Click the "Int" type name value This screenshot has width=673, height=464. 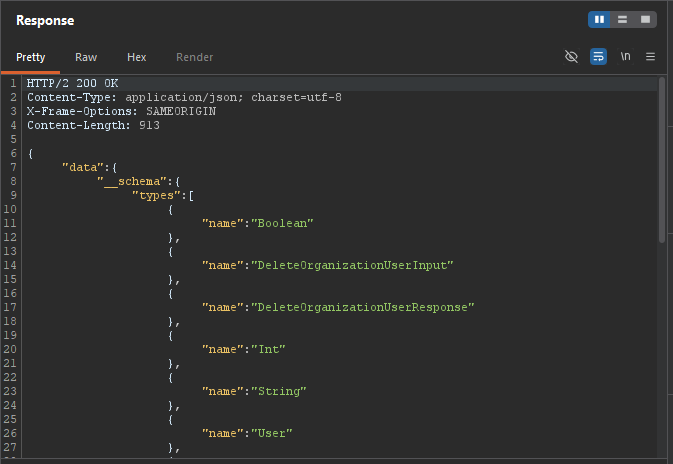pos(268,349)
